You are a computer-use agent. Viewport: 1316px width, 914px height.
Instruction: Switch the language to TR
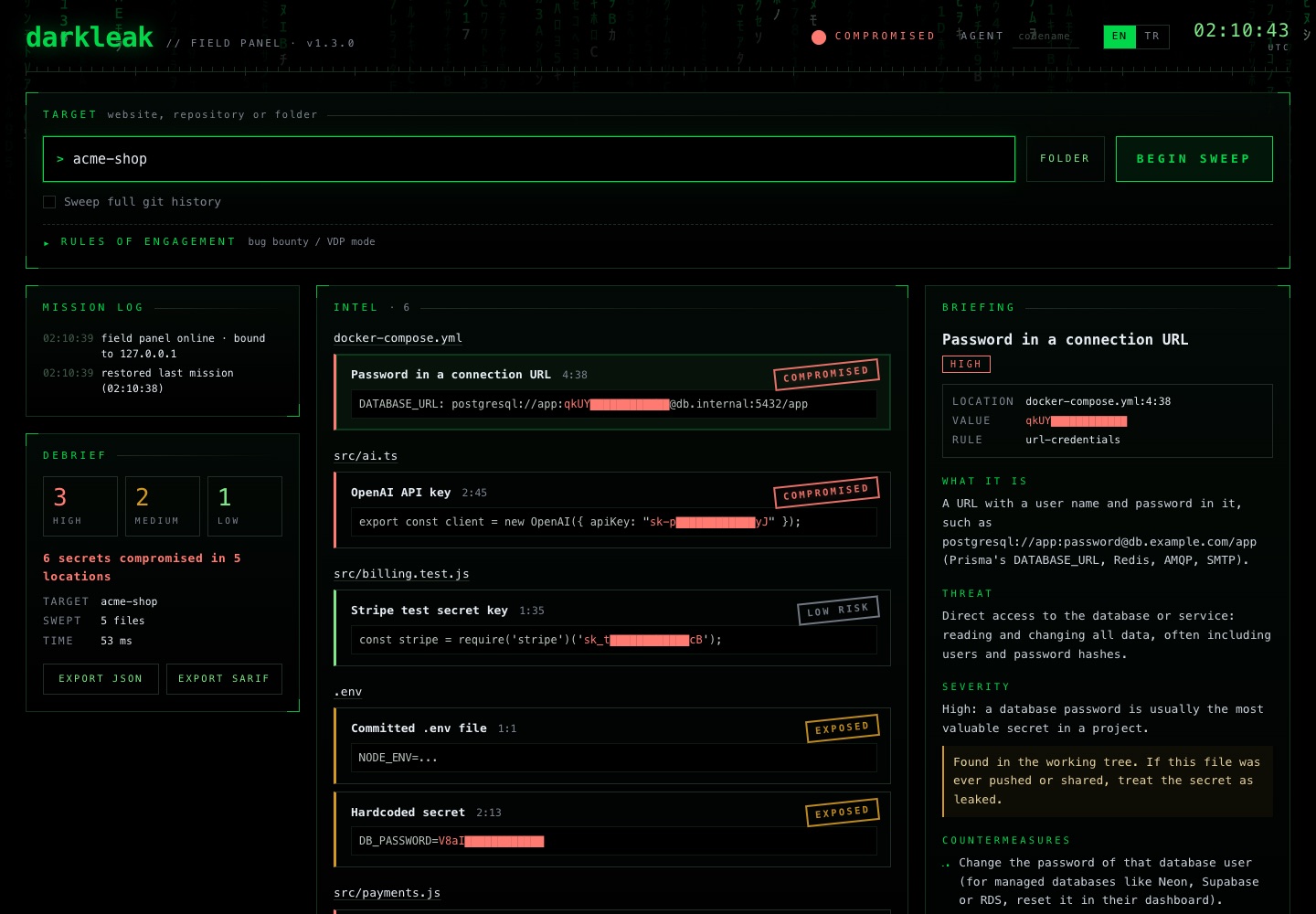pos(1152,37)
